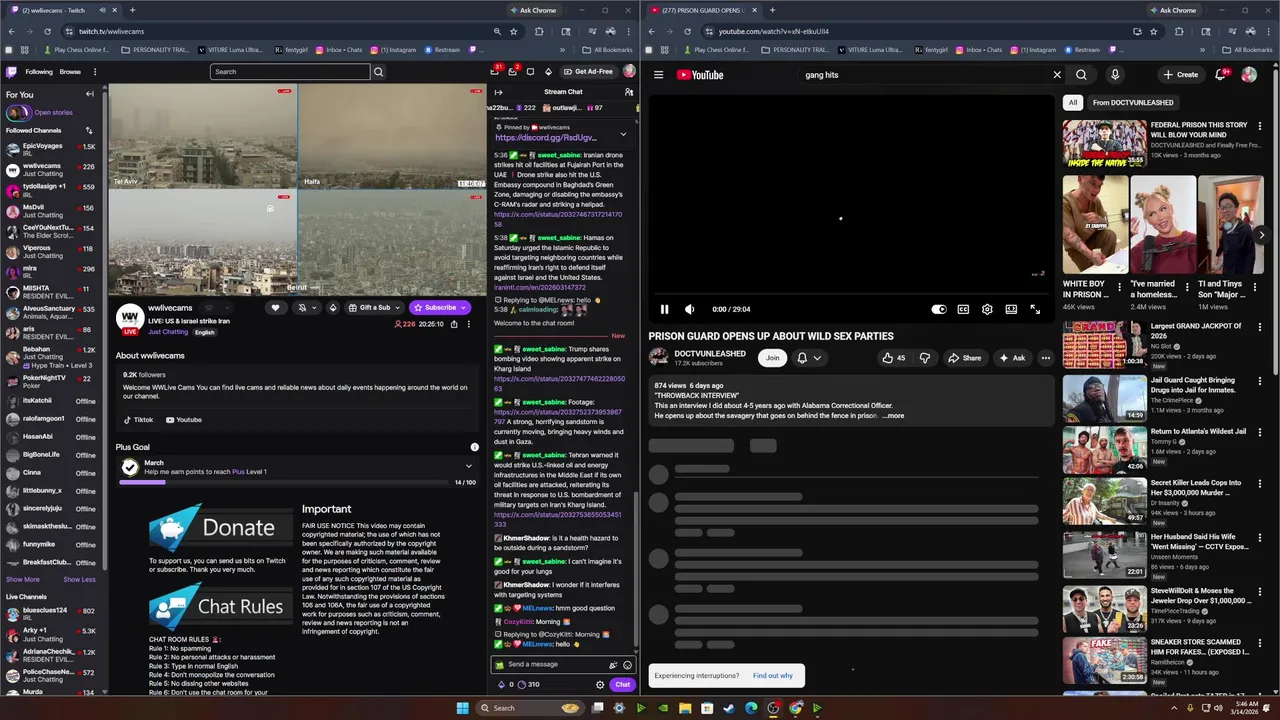This screenshot has width=1280, height=720.
Task: Open YouTube player settings gear
Action: [987, 309]
